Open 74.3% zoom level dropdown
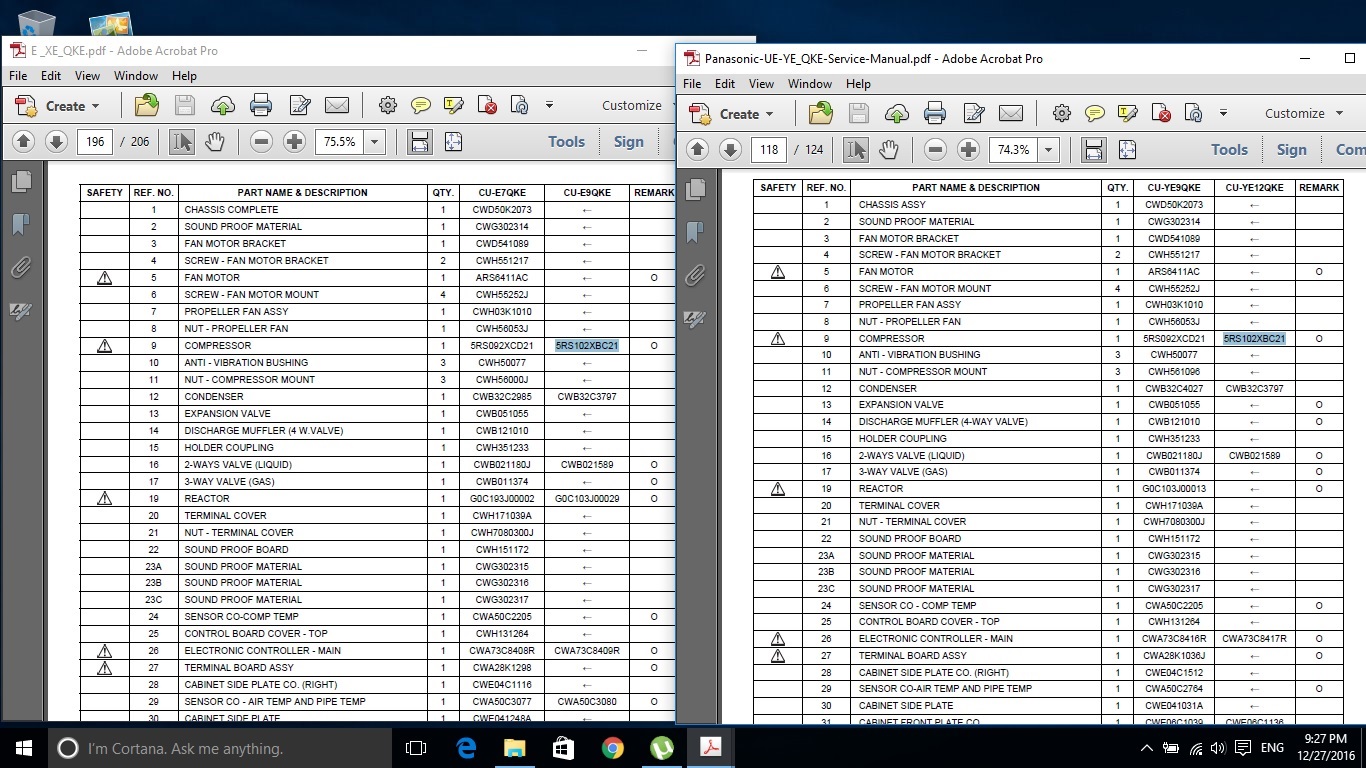The image size is (1366, 768). pyautogui.click(x=1049, y=150)
